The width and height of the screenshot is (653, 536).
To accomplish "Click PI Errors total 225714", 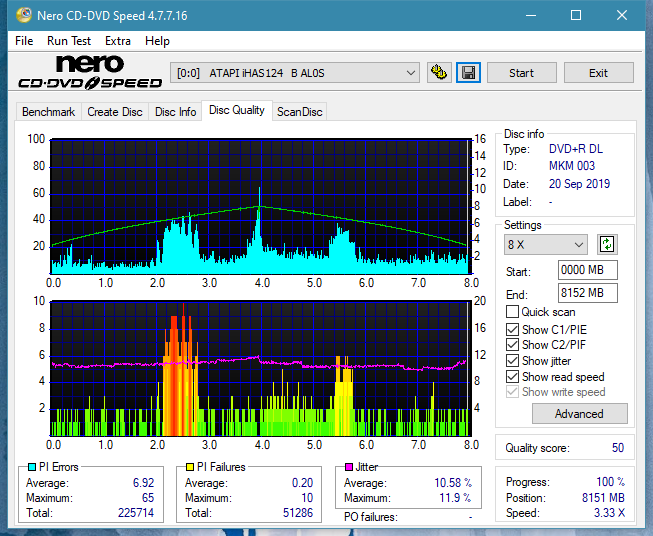I will 136,513.
